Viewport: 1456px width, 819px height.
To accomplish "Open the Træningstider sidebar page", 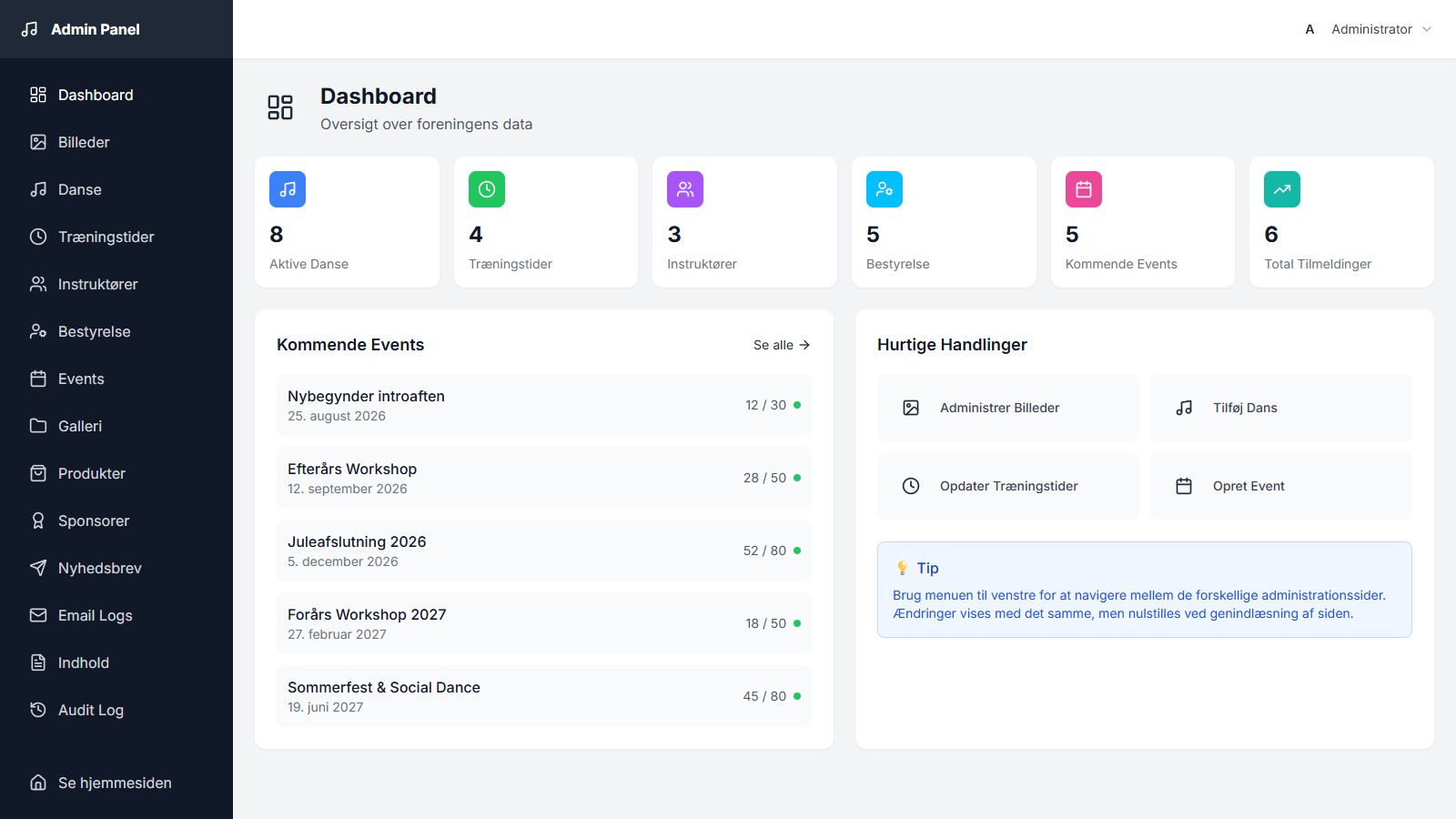I will pos(116,237).
